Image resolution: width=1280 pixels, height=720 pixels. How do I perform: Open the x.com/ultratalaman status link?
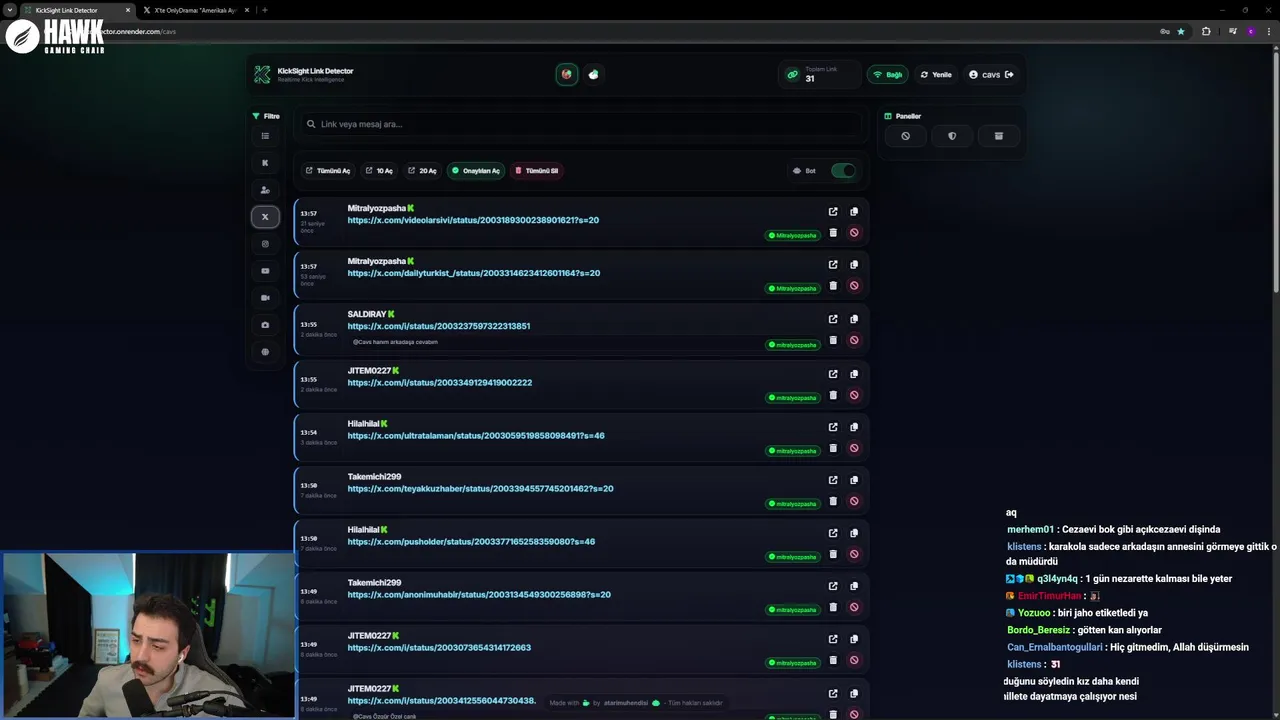click(x=476, y=436)
